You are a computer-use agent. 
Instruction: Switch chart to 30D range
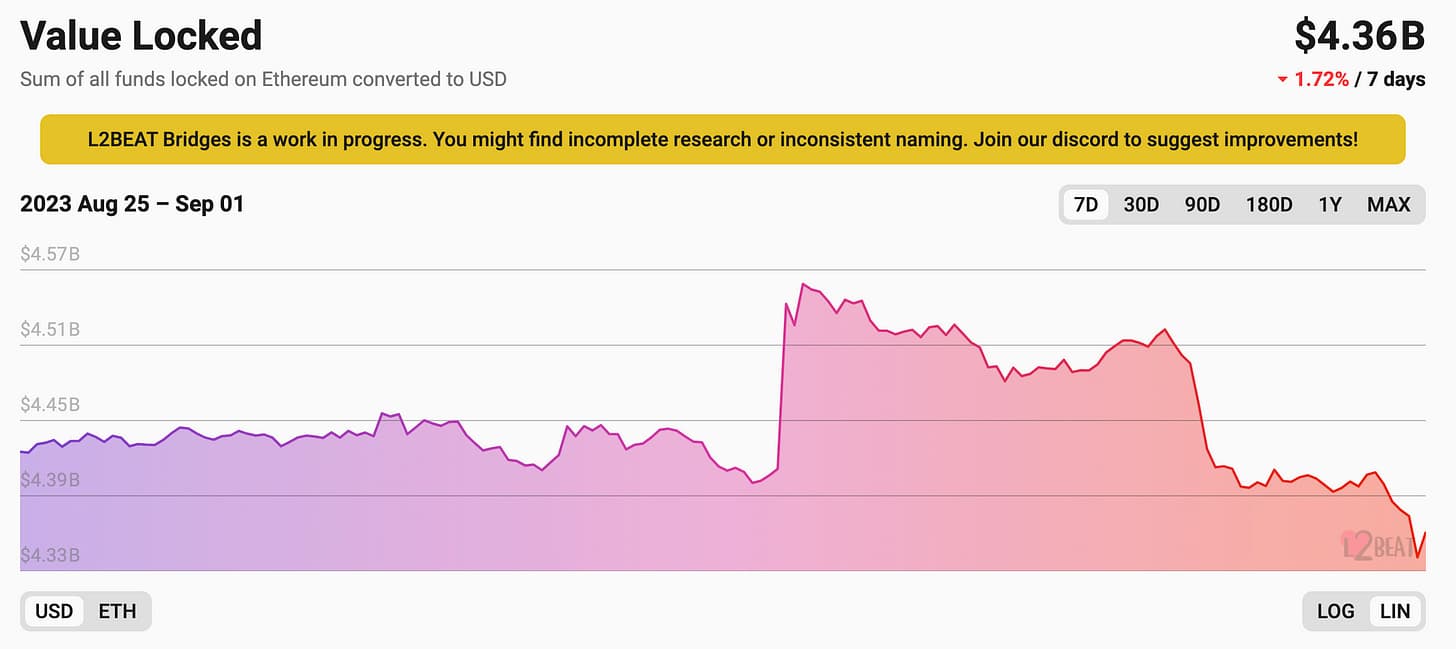pos(1141,205)
